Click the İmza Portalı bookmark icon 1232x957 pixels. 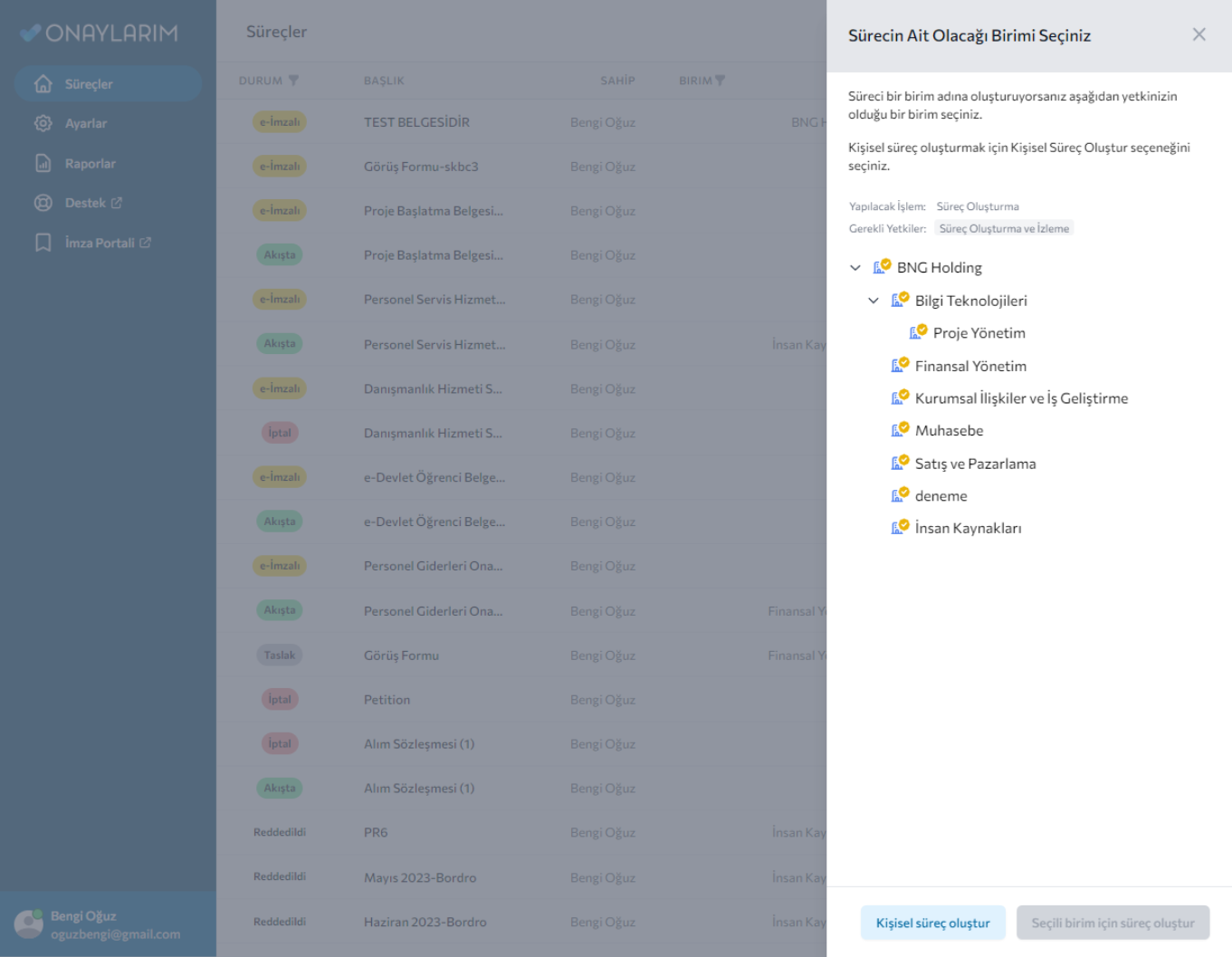(43, 243)
